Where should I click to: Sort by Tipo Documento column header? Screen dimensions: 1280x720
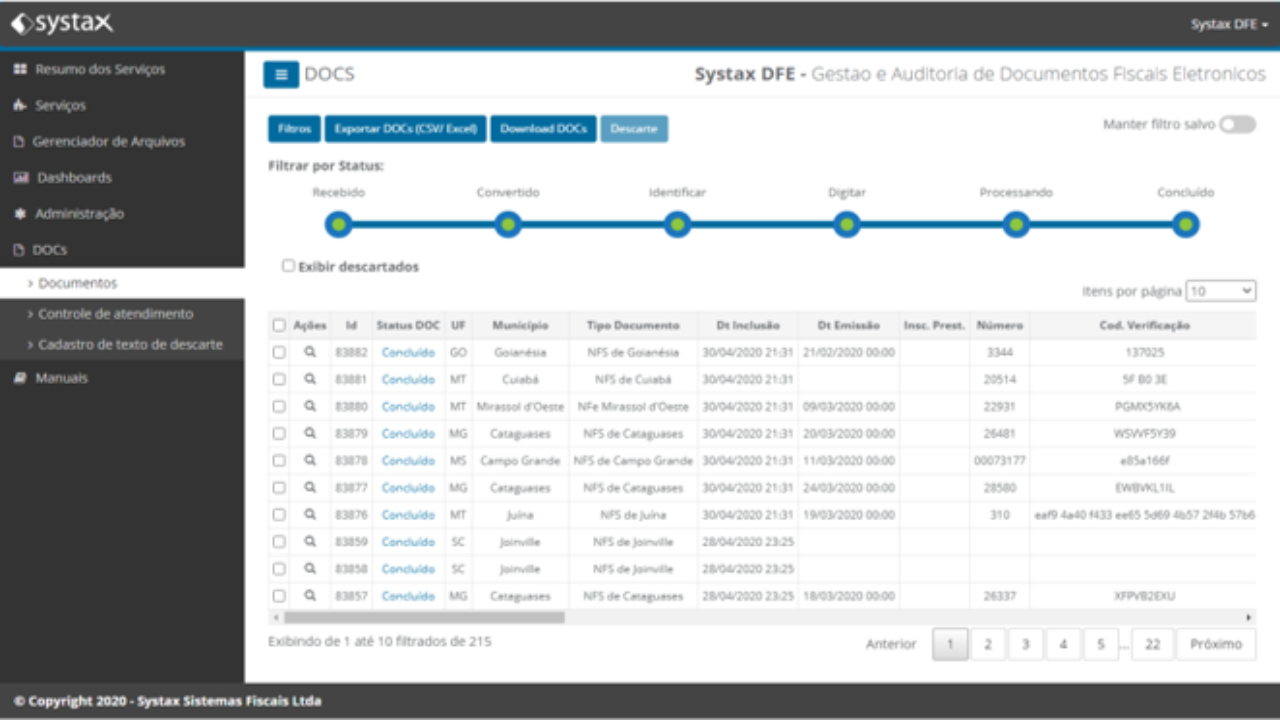click(633, 325)
